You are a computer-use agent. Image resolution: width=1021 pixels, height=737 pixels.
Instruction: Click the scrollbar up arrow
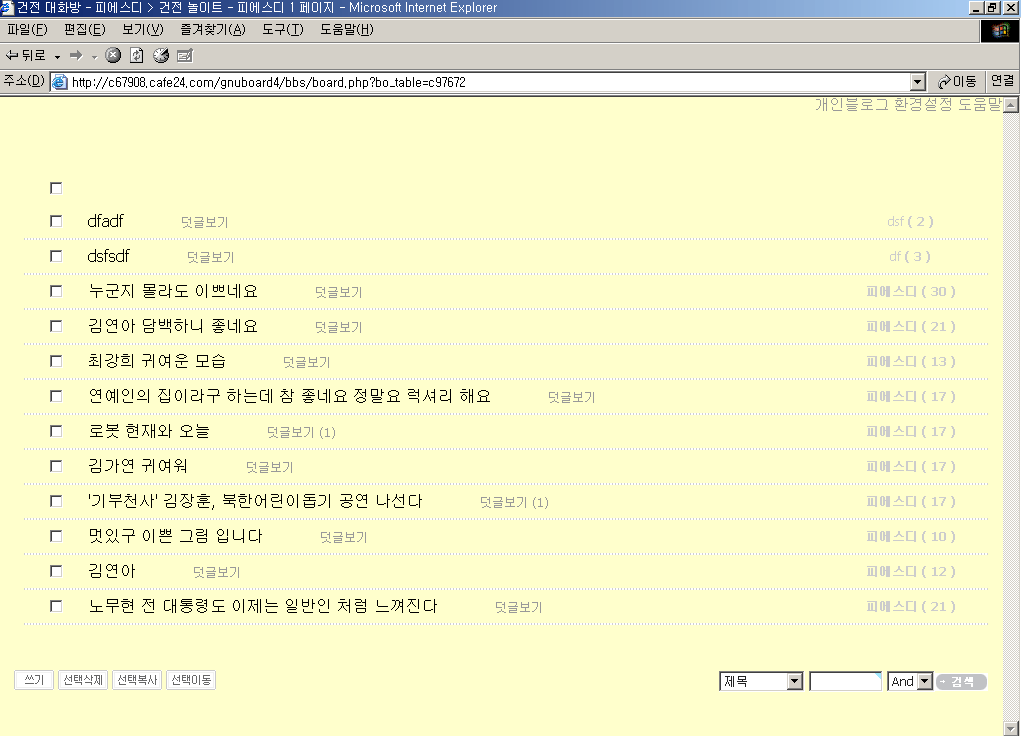coord(1011,105)
